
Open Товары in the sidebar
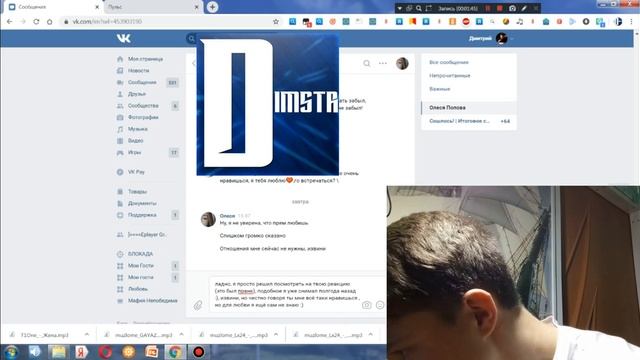(137, 191)
